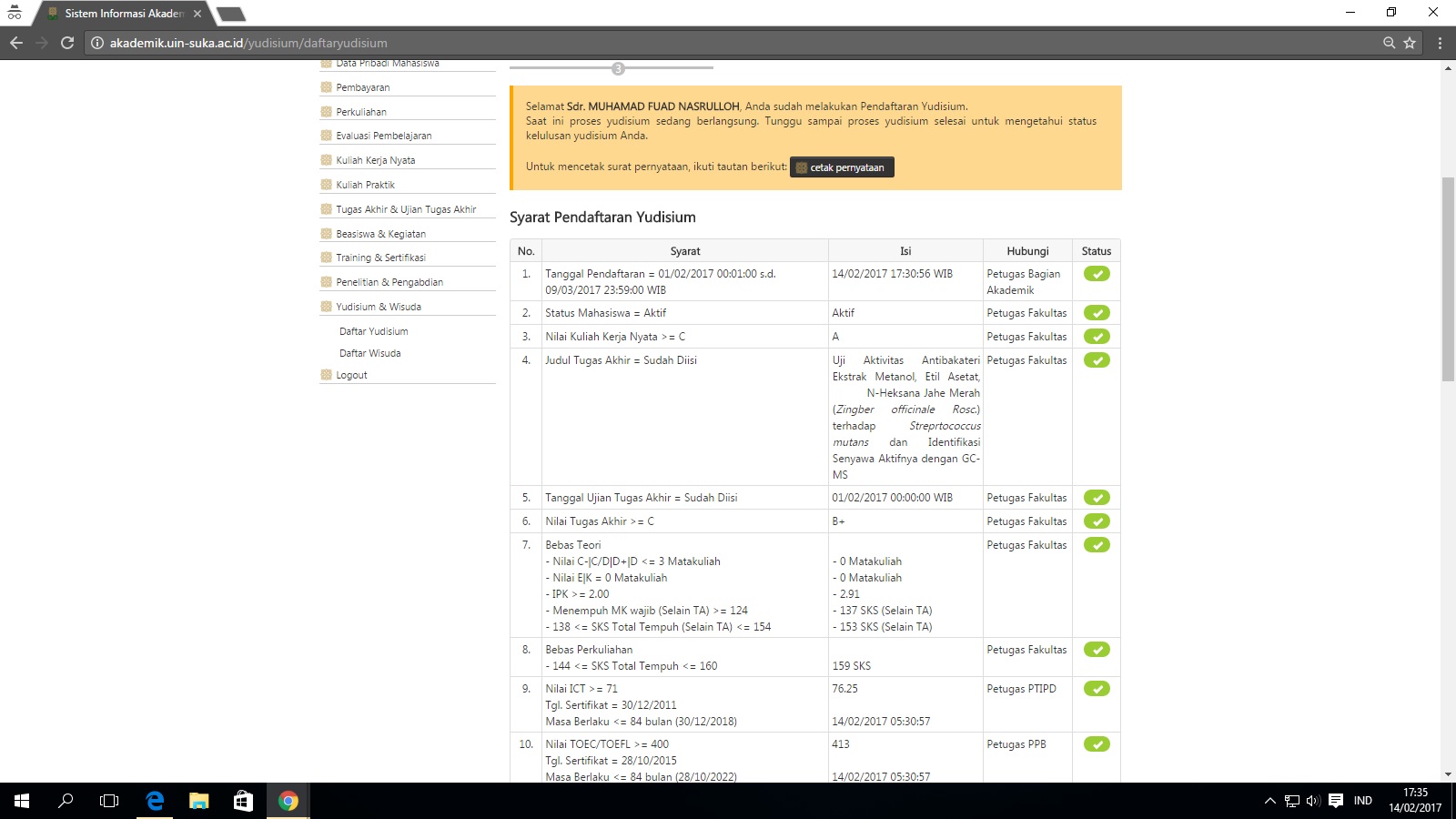Open Chrome's three-dot menu

(x=1440, y=43)
